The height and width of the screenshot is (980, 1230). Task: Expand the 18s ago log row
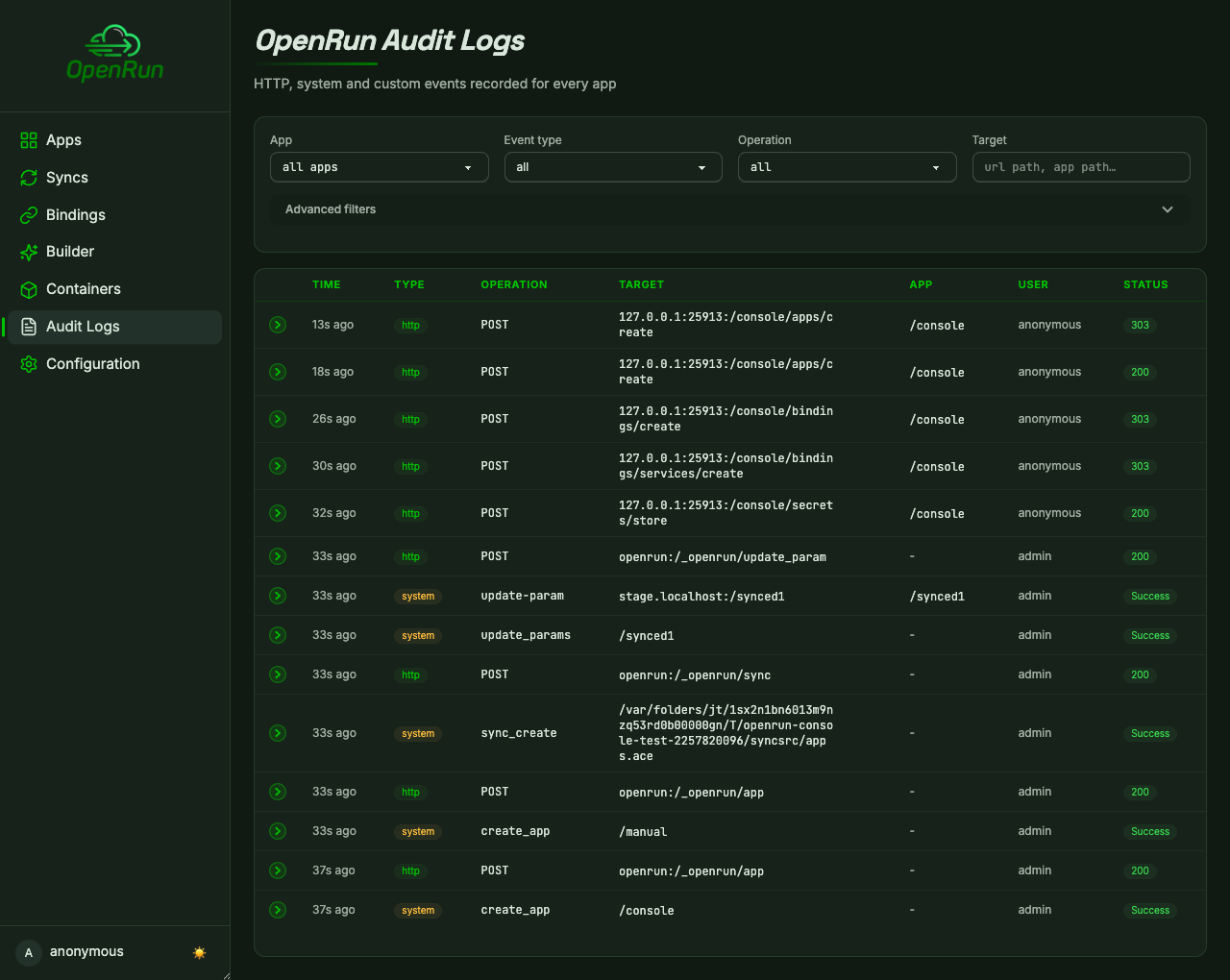(x=278, y=372)
